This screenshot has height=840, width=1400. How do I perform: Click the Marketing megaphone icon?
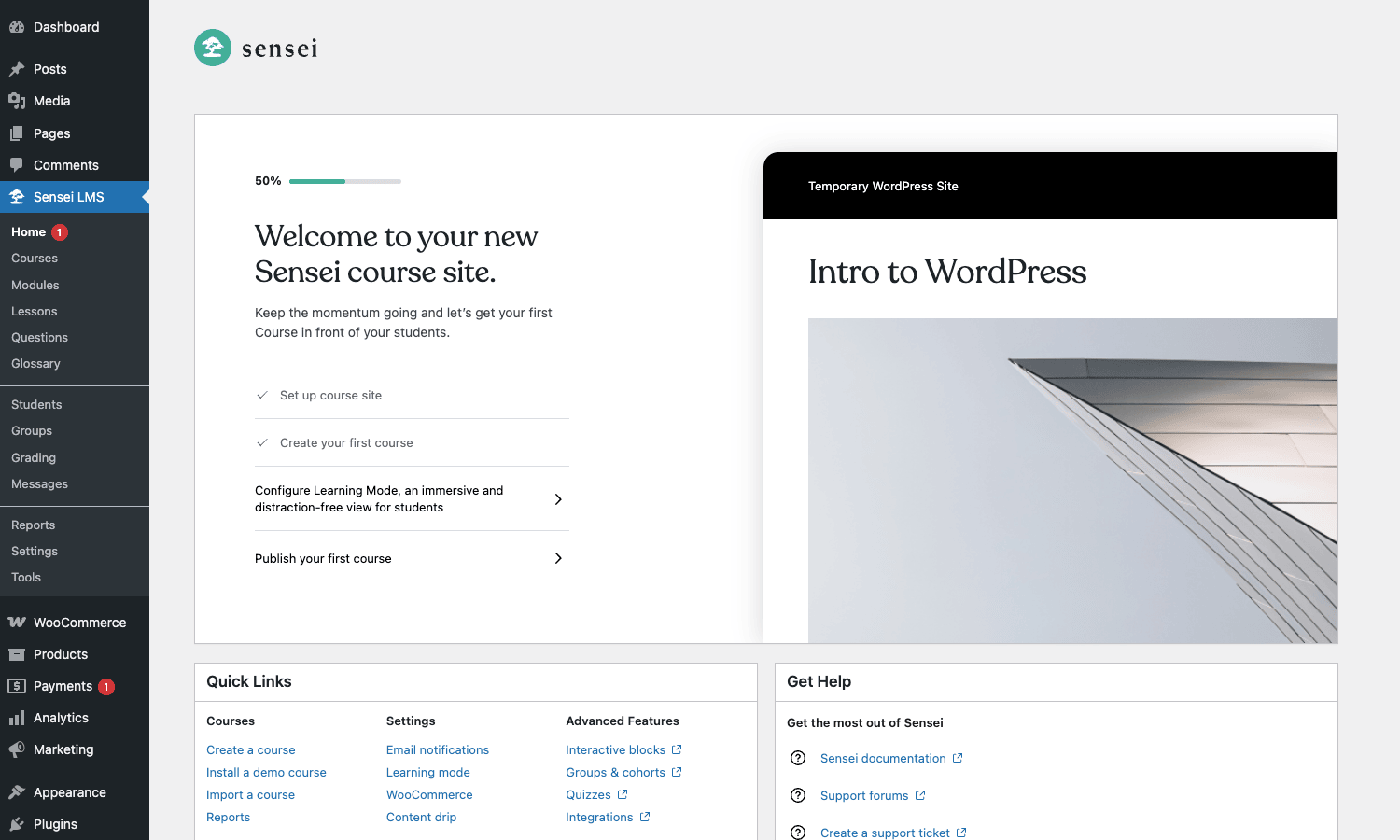tap(17, 749)
